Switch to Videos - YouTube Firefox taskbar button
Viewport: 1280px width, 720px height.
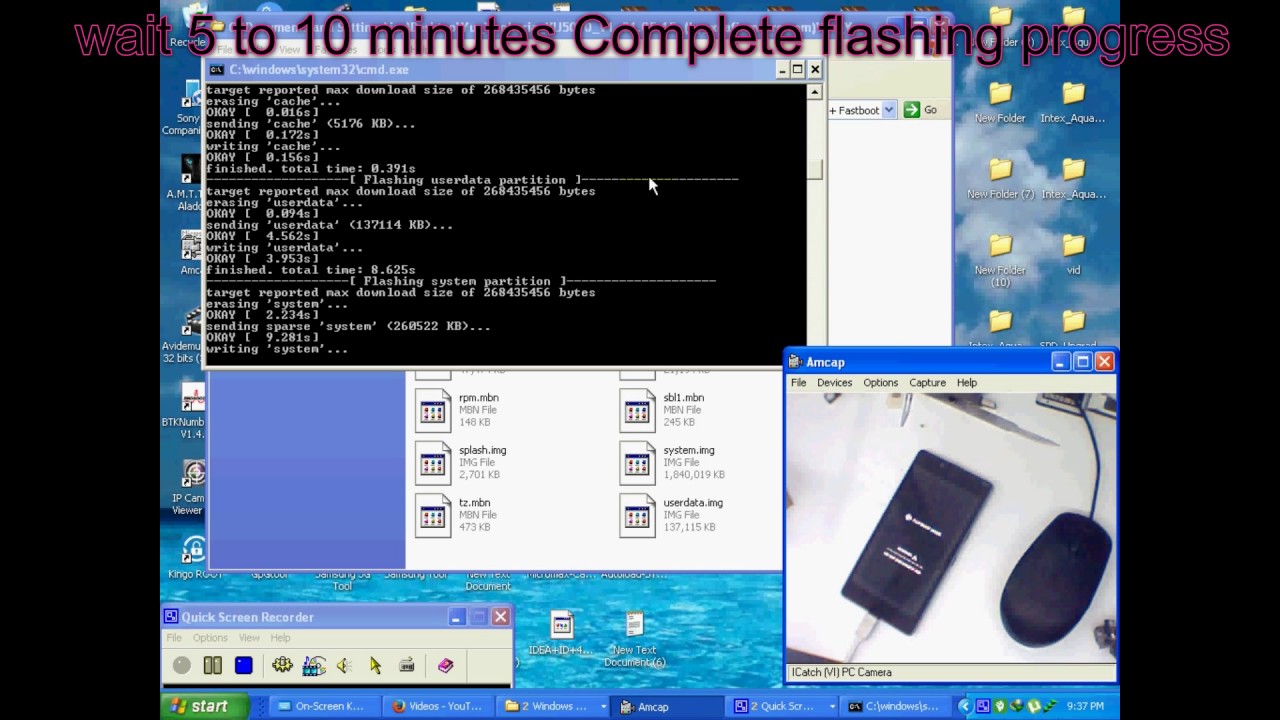pyautogui.click(x=440, y=706)
